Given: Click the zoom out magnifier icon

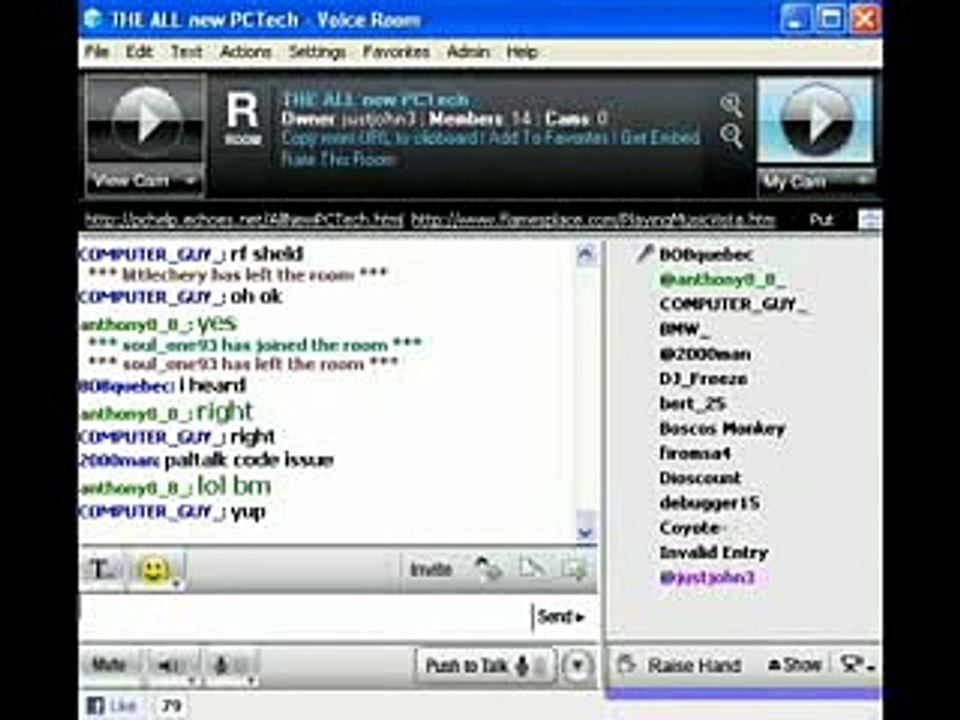Looking at the screenshot, I should [x=731, y=135].
